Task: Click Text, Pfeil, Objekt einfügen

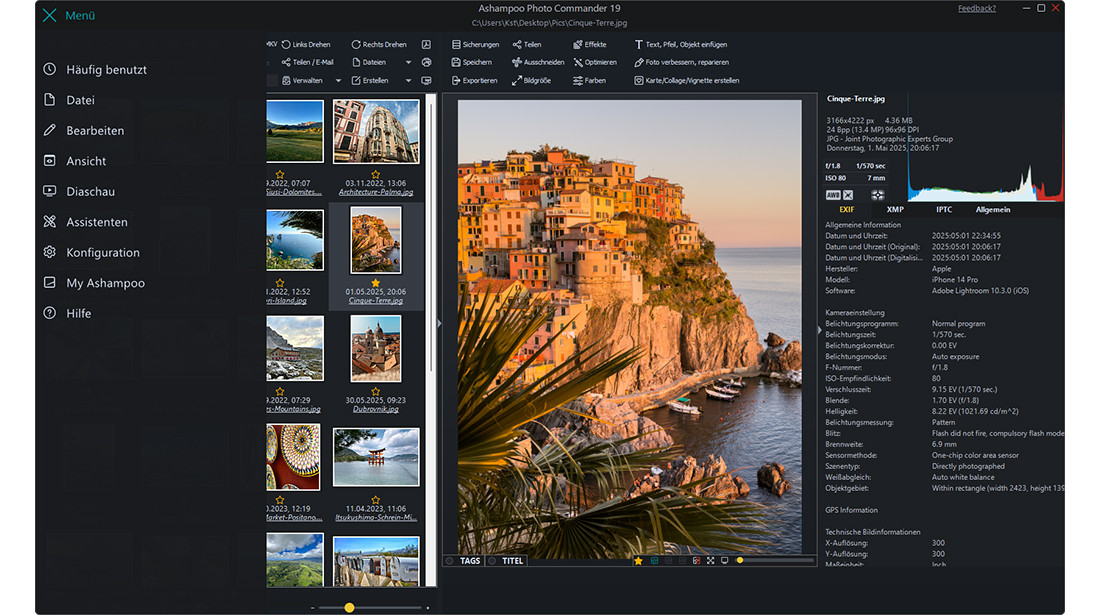Action: [x=680, y=44]
